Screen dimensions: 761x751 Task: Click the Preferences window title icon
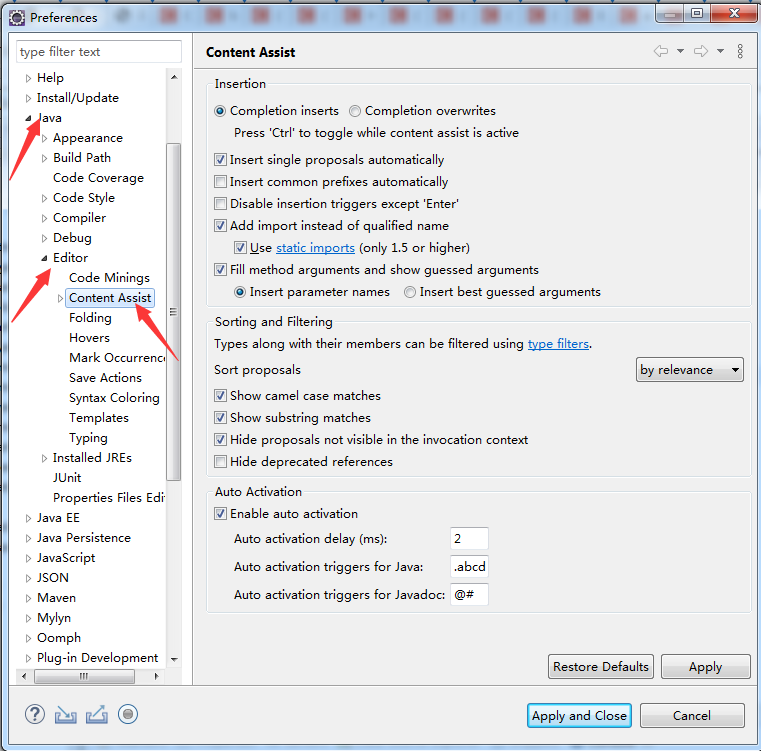point(17,18)
